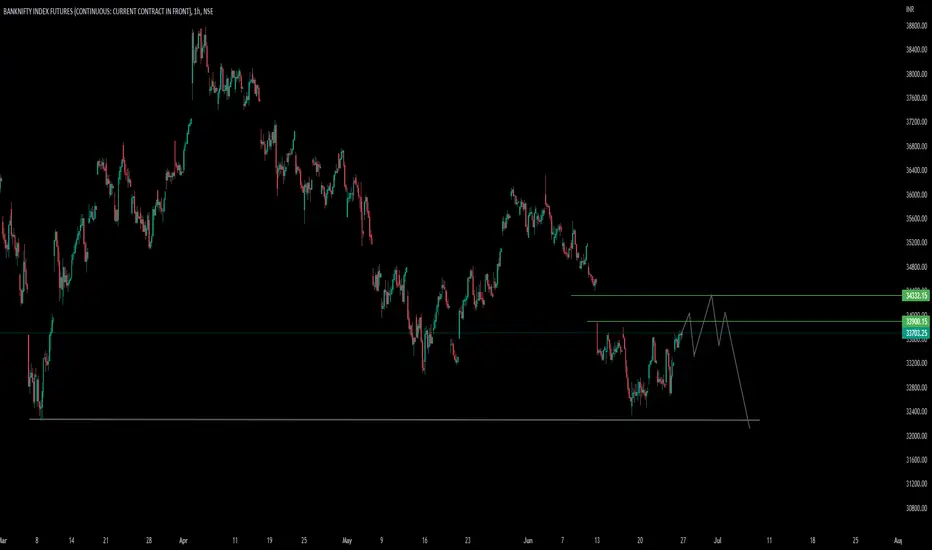Click the 27 date label on time axis
932x550 pixels.
point(683,540)
